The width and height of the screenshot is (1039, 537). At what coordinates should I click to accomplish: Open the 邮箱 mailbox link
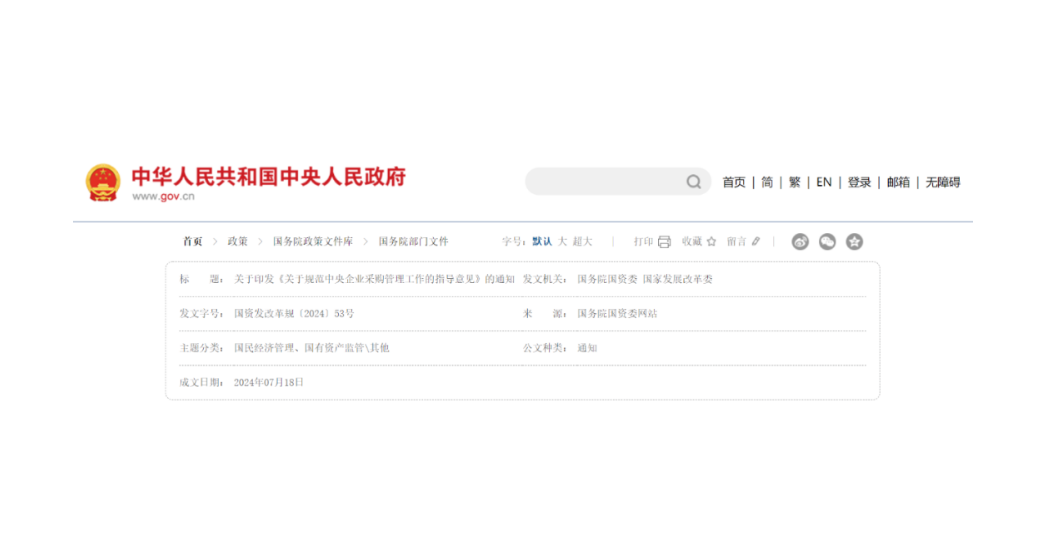pos(898,182)
